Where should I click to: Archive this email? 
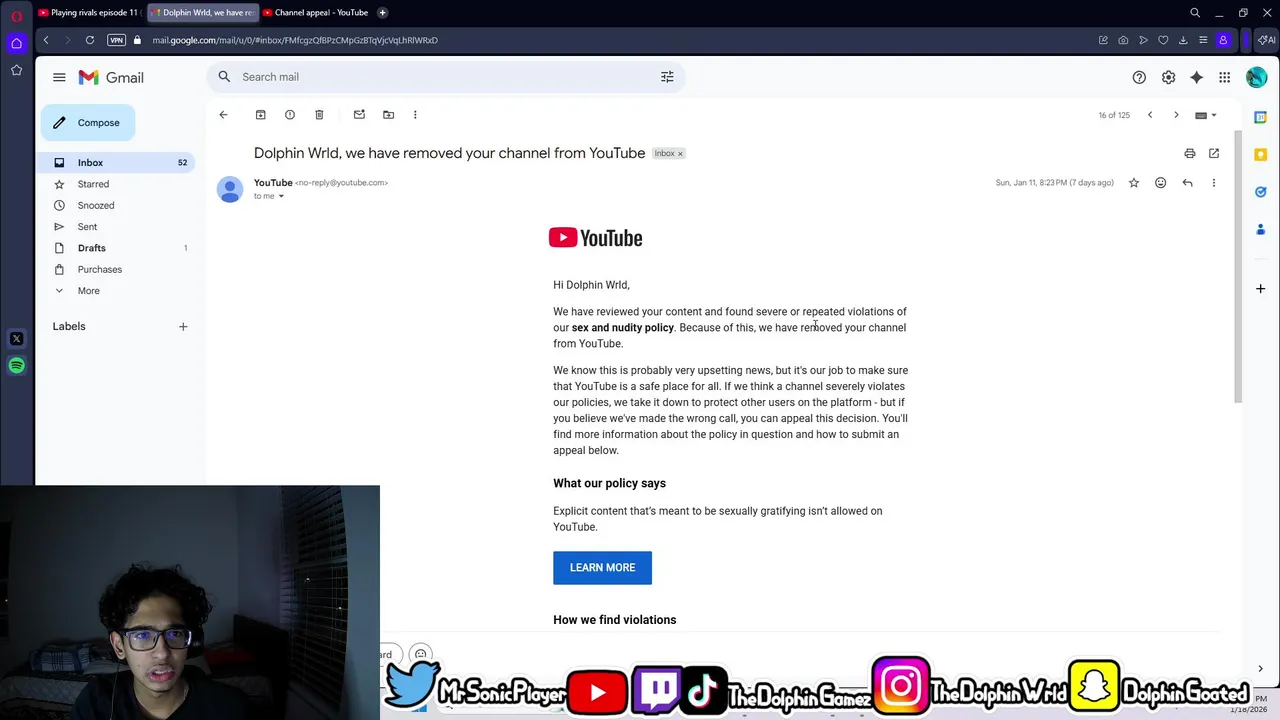point(260,115)
